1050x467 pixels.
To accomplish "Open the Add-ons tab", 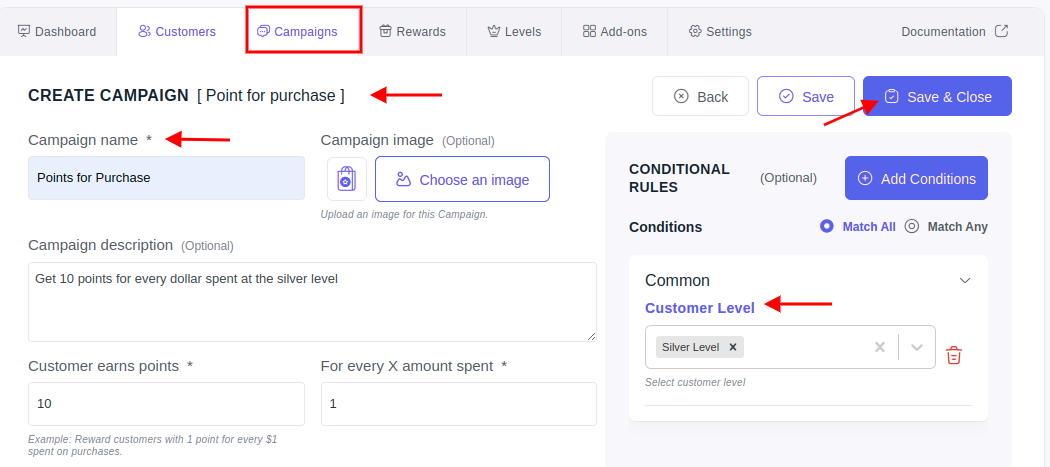I will pos(615,31).
